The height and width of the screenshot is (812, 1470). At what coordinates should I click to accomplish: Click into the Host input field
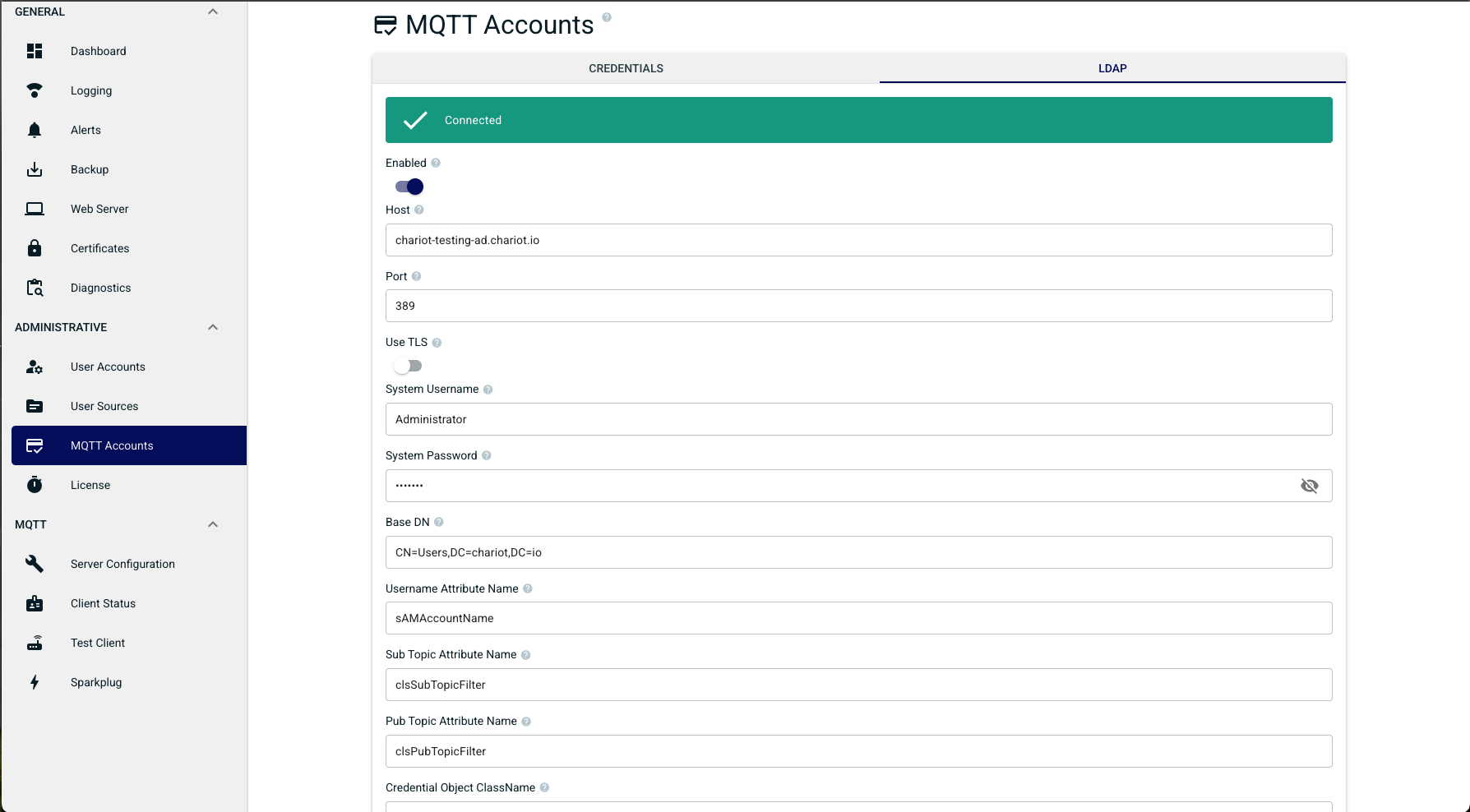858,240
